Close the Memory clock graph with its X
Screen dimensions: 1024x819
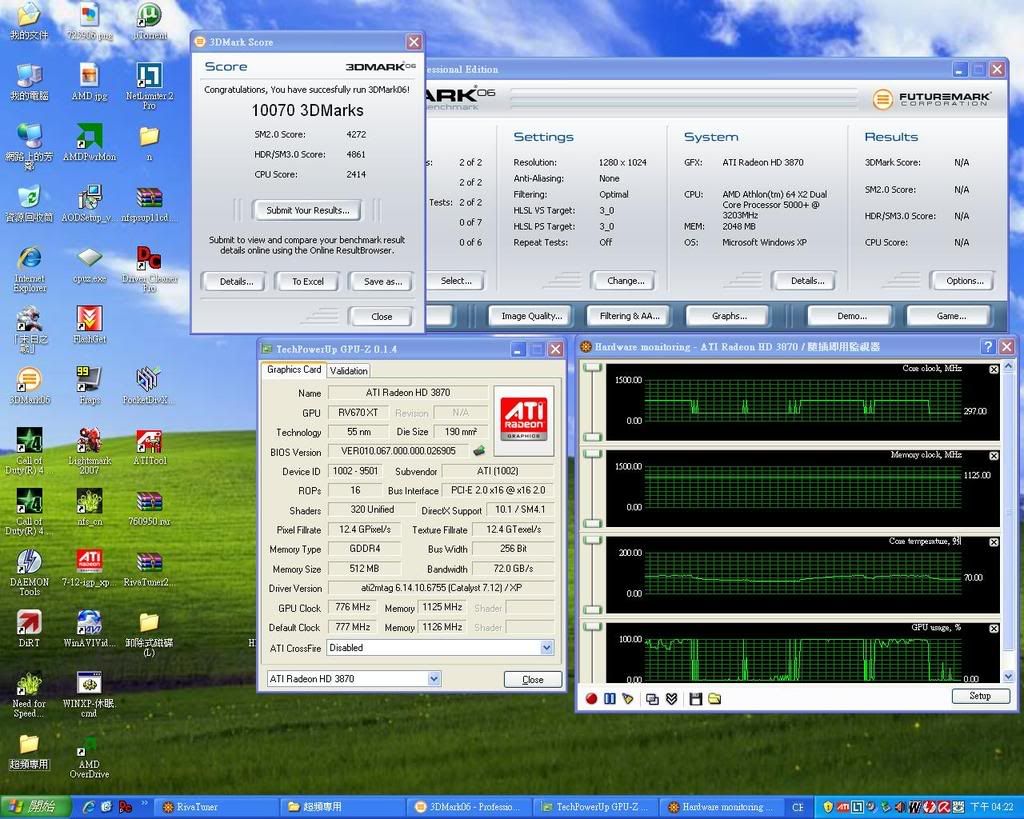click(x=993, y=456)
